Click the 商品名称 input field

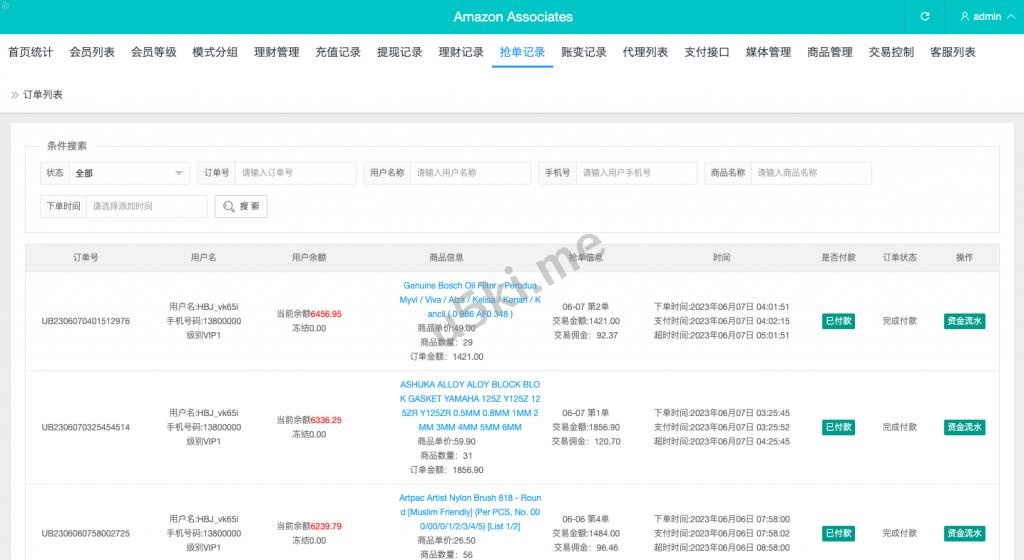pos(810,173)
